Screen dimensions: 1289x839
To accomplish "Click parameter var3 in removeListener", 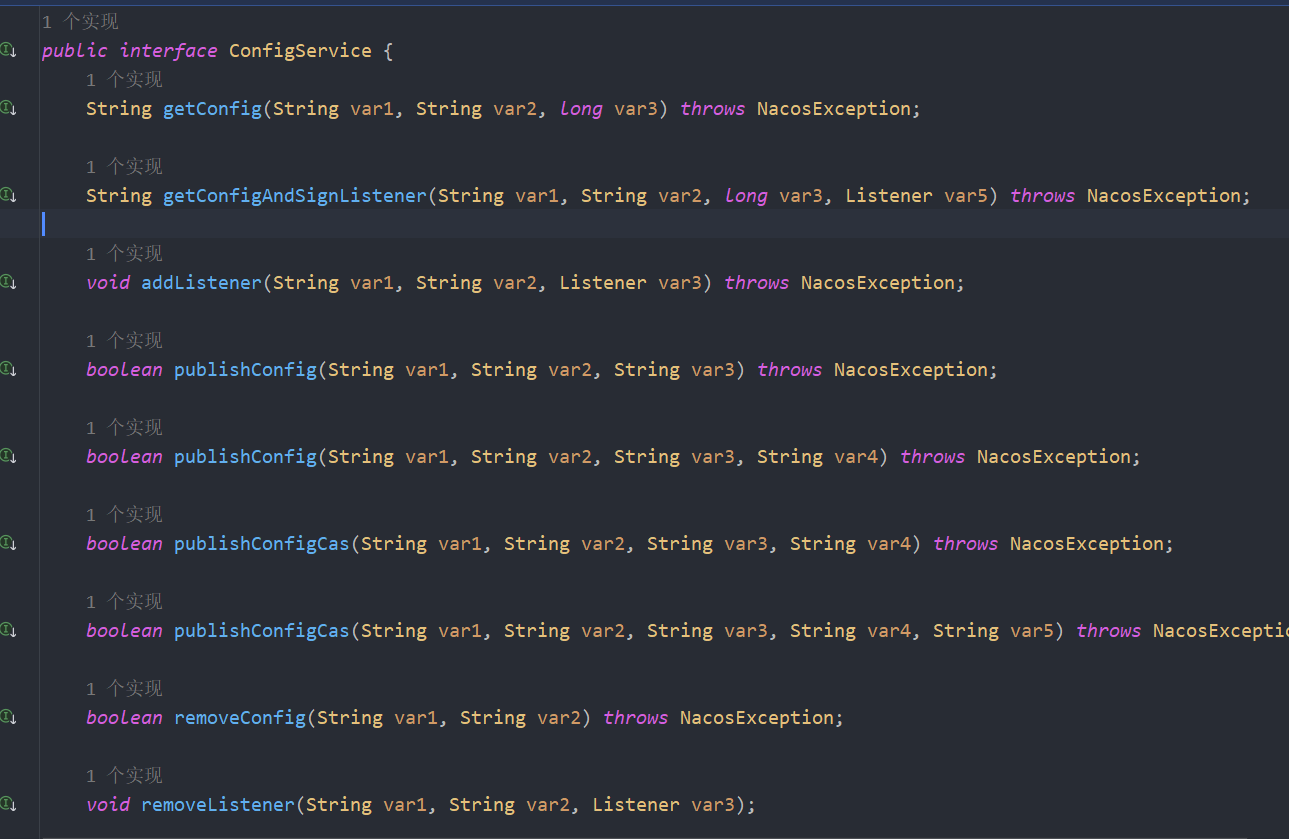I will pyautogui.click(x=713, y=805).
